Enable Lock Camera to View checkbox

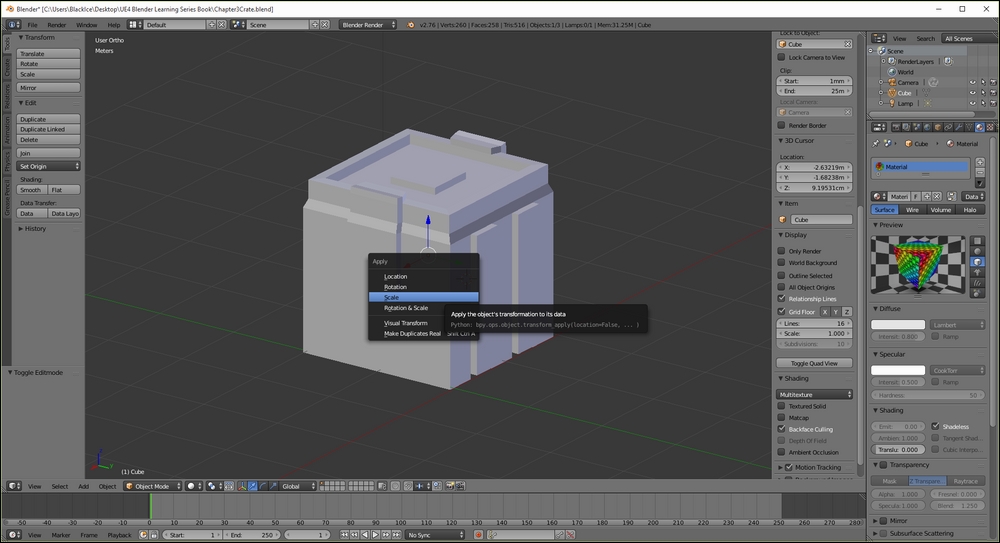pyautogui.click(x=781, y=57)
